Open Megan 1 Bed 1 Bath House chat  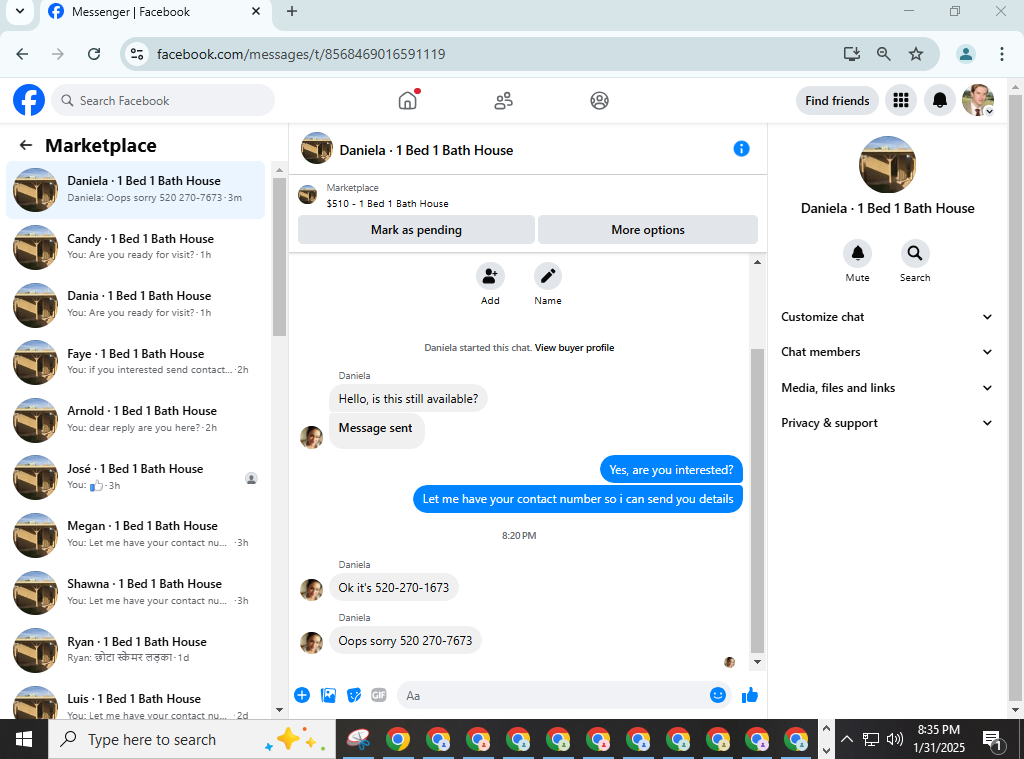pos(136,534)
